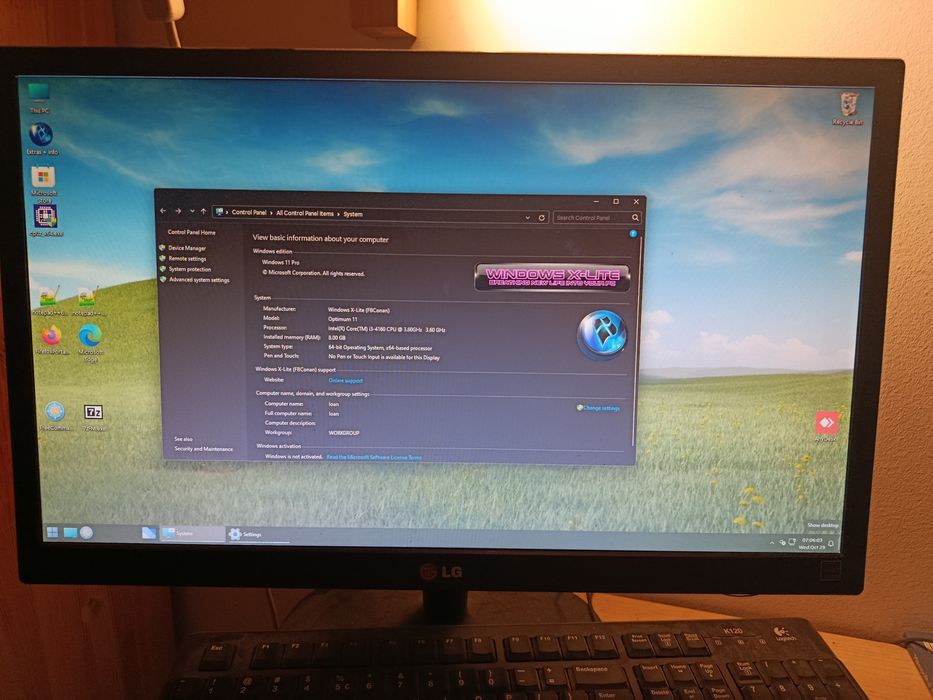Click the search magnifier icon
This screenshot has height=700, width=933.
pyautogui.click(x=635, y=218)
